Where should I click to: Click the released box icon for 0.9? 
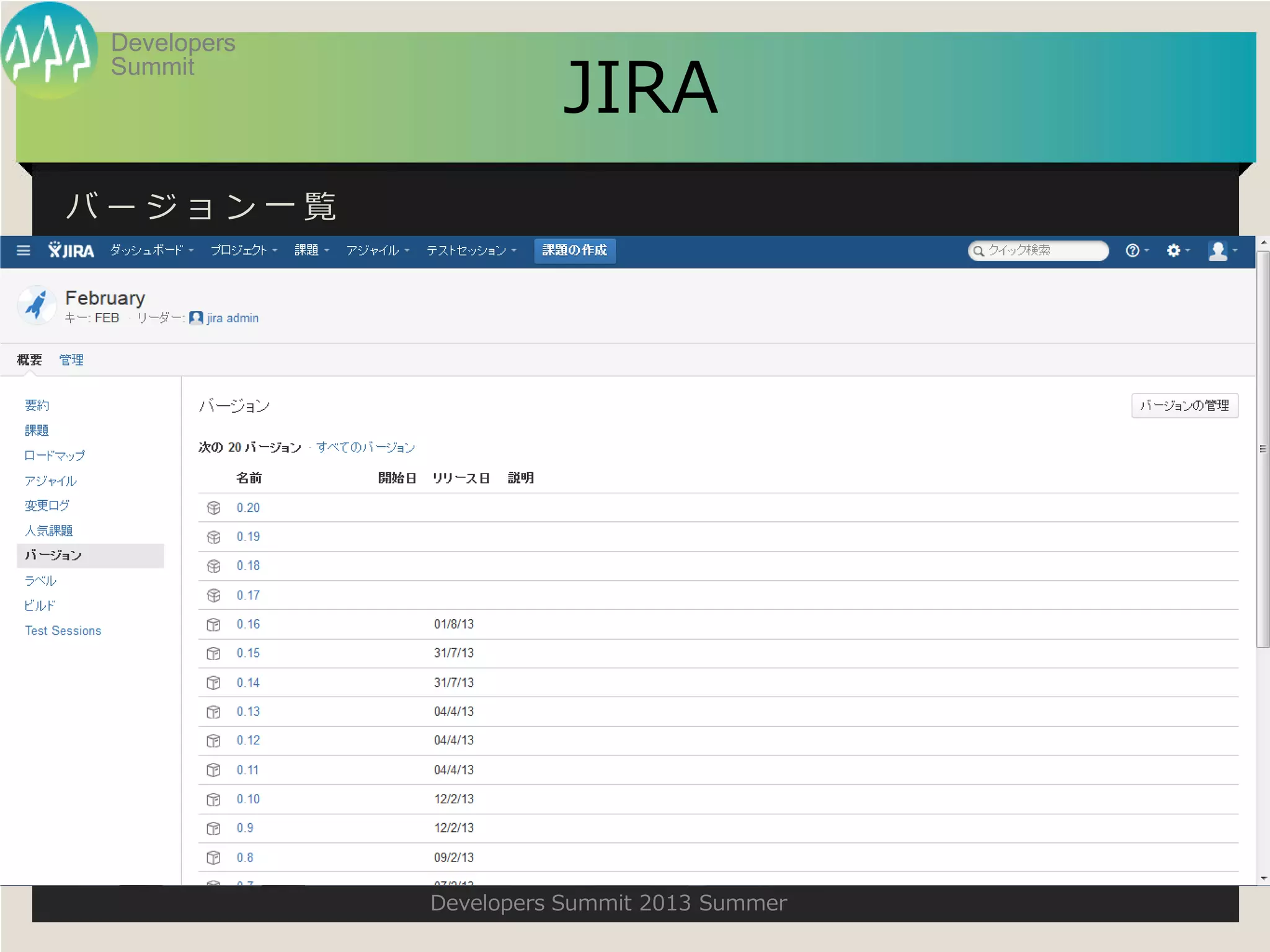[x=213, y=829]
